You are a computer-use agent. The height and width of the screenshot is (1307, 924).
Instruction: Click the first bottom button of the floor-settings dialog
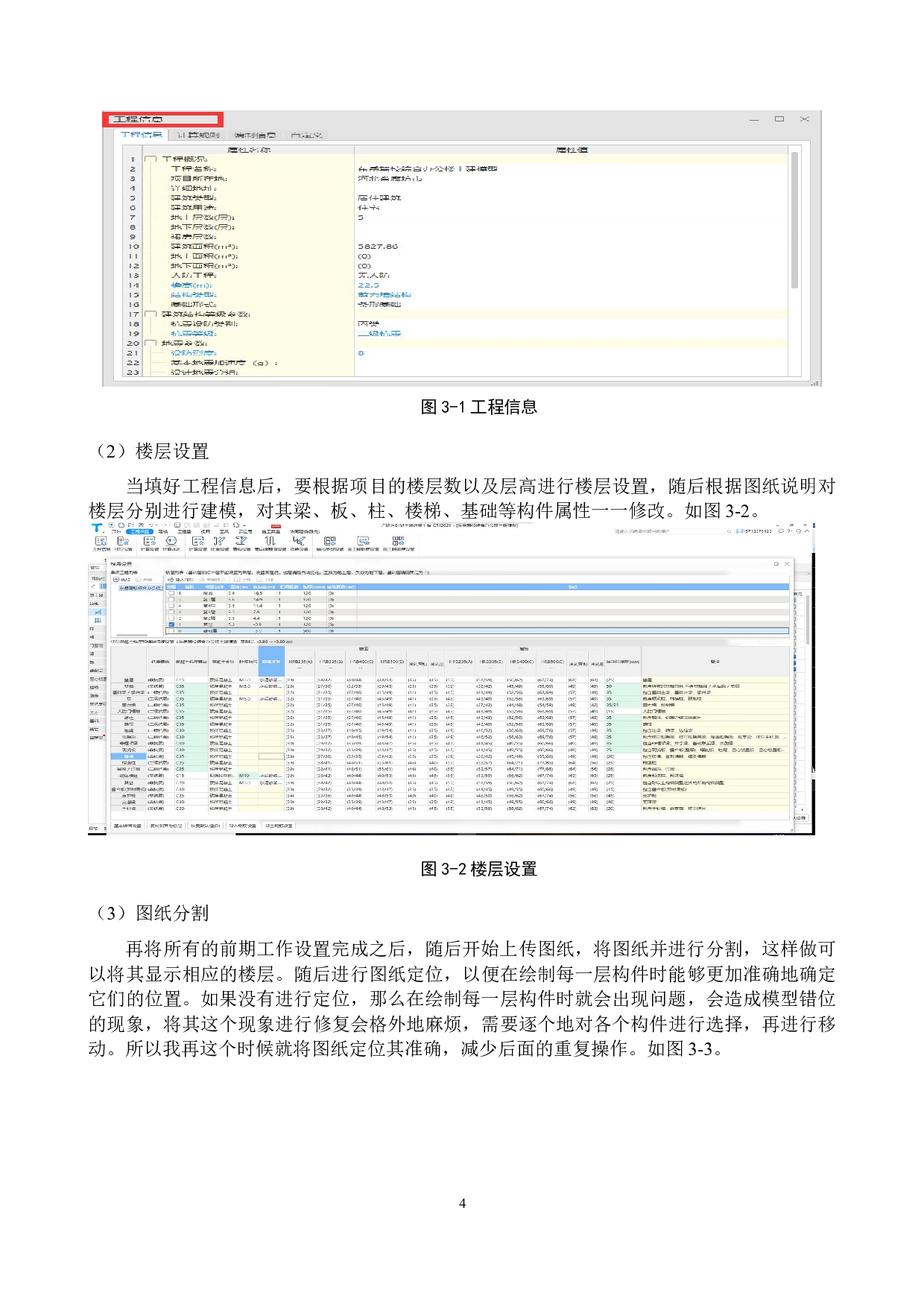(x=127, y=826)
